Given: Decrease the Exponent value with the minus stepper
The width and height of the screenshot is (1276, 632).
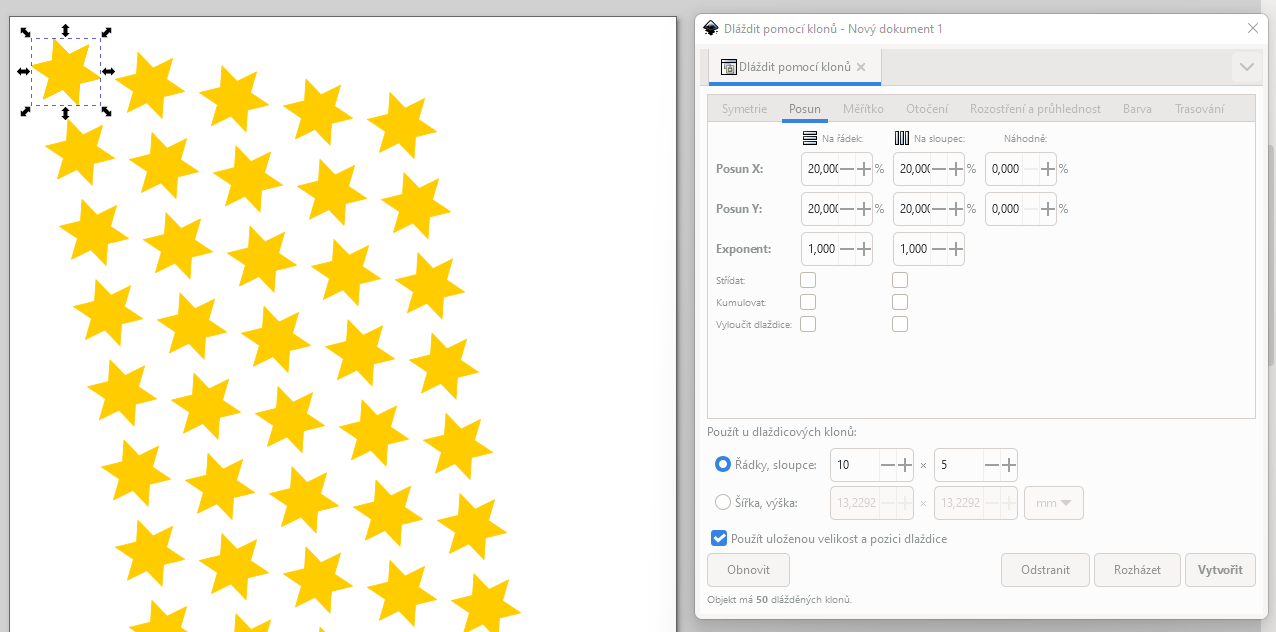Looking at the screenshot, I should click(847, 248).
